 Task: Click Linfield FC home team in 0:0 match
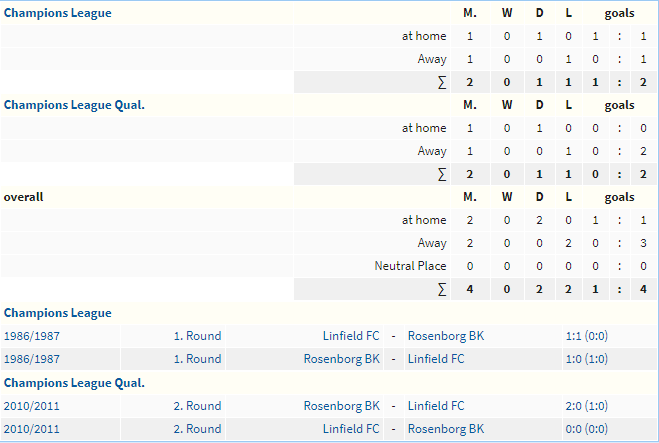tap(351, 429)
